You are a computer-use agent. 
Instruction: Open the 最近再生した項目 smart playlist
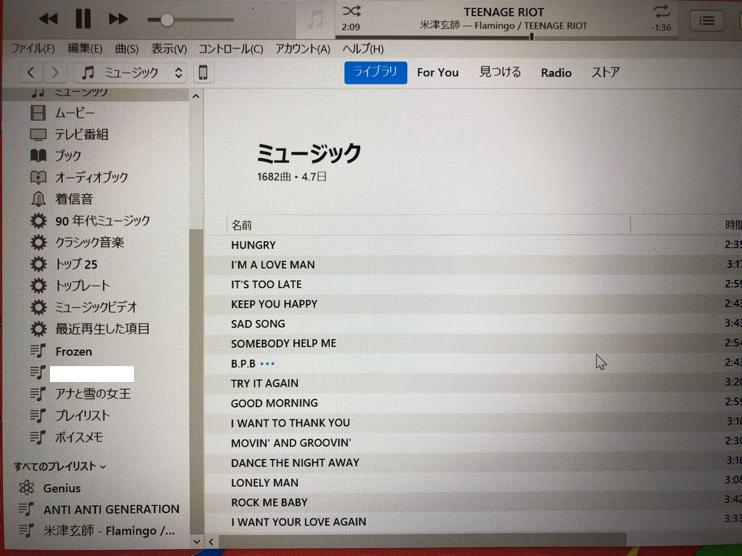click(103, 328)
